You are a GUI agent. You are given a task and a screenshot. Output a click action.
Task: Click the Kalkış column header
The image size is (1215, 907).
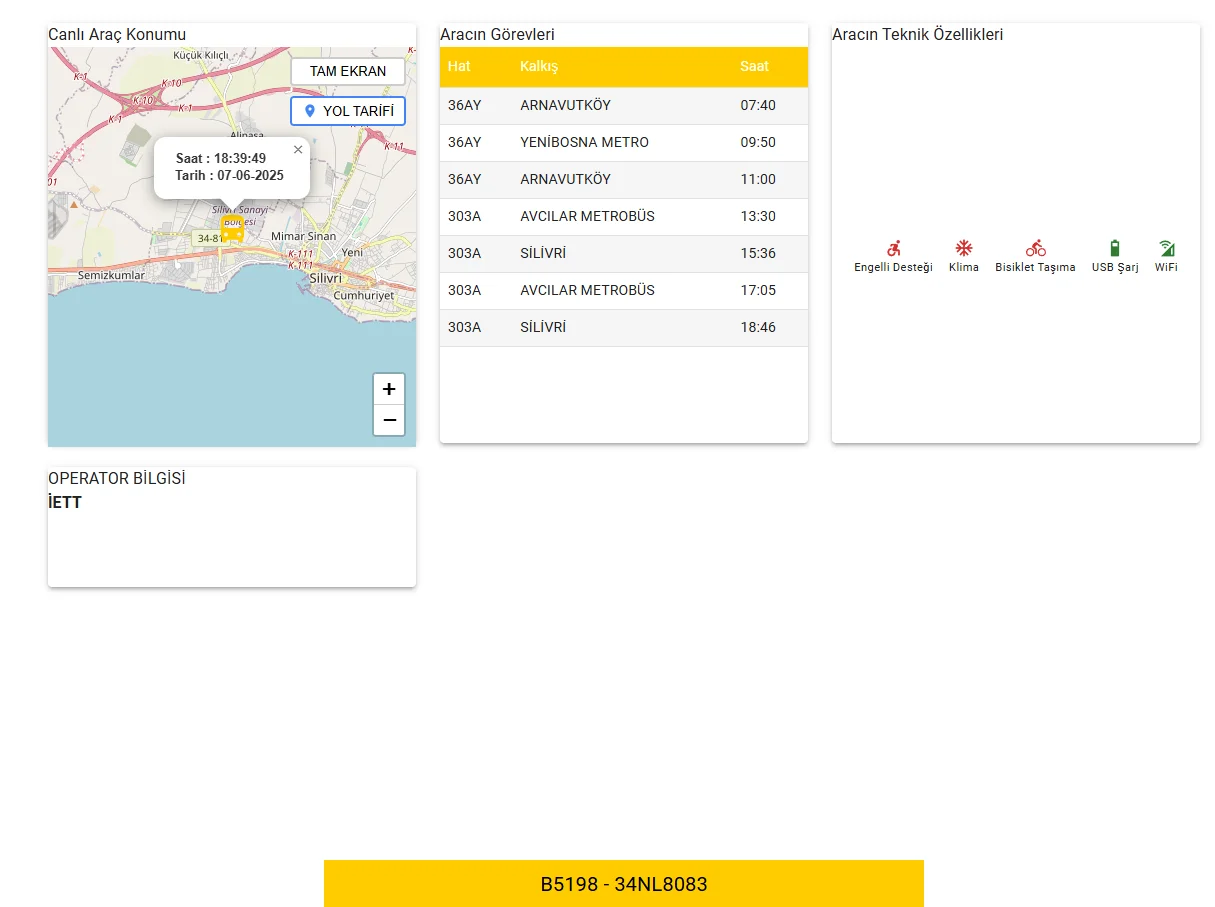pyautogui.click(x=539, y=66)
